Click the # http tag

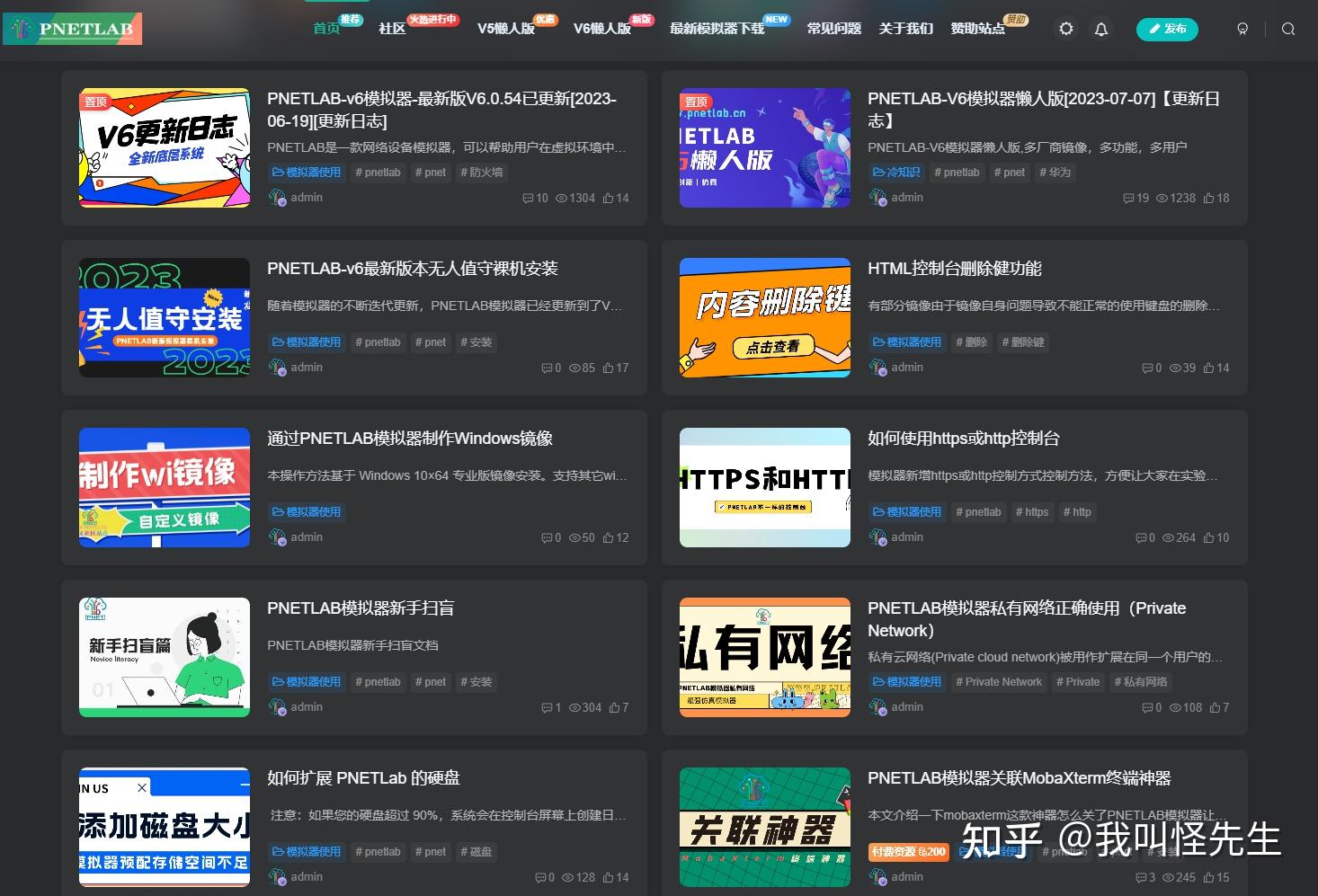(1077, 512)
